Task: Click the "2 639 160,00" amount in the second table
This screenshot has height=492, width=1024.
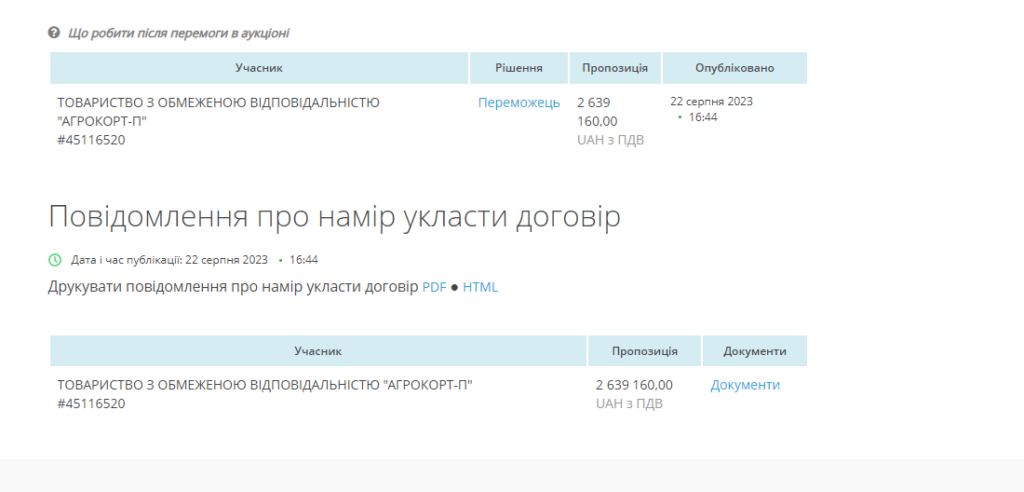Action: [634, 385]
